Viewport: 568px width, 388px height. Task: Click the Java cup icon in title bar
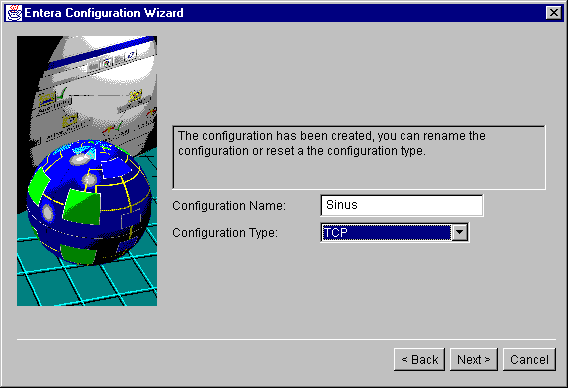(x=14, y=13)
